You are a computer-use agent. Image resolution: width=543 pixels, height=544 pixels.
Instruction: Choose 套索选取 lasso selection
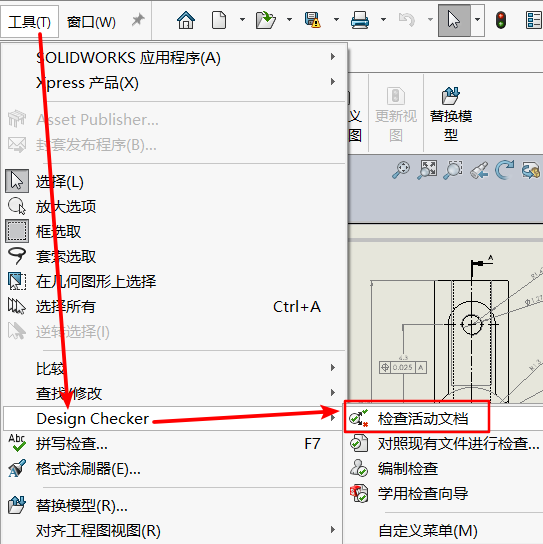pos(174,256)
